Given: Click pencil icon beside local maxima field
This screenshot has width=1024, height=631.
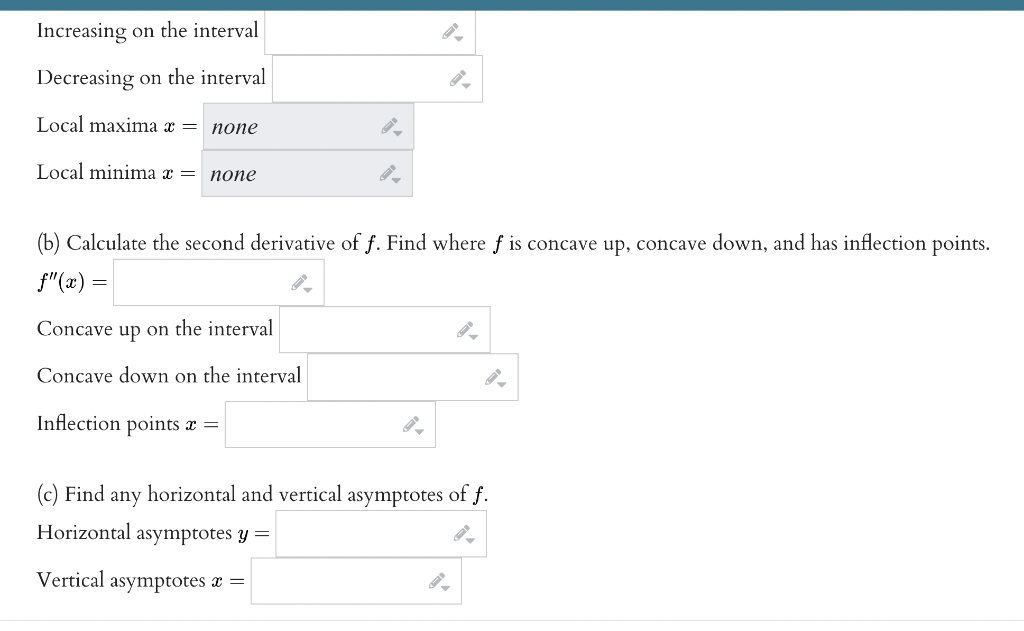Looking at the screenshot, I should [391, 124].
